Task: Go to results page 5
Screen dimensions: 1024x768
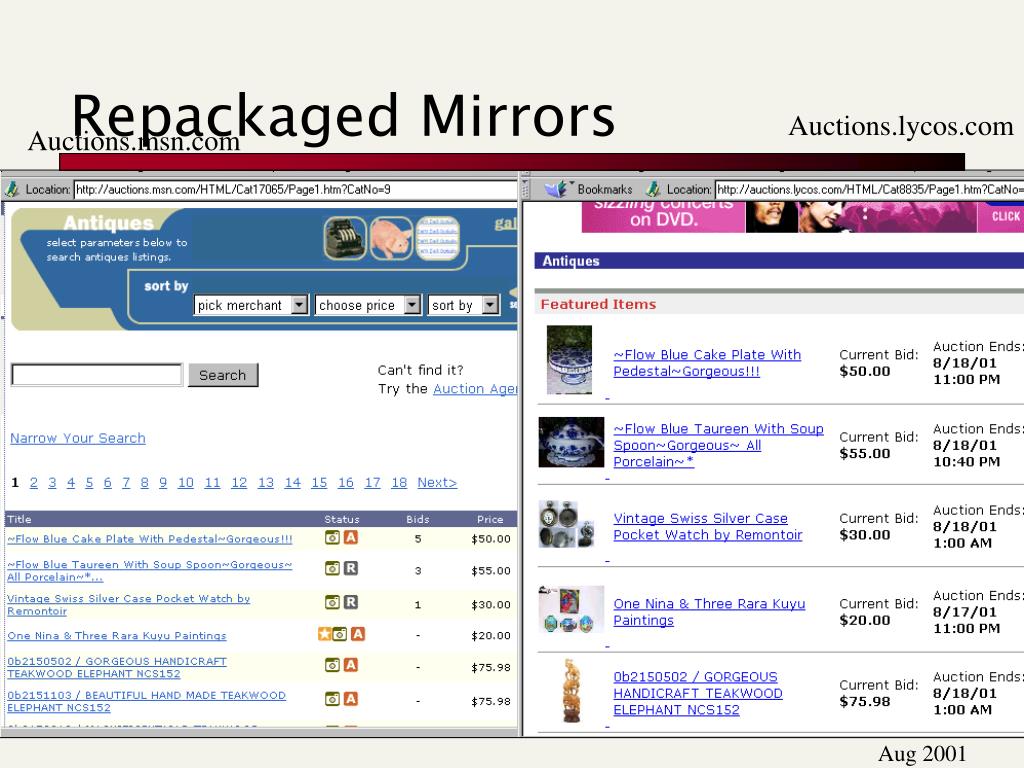Action: [89, 483]
